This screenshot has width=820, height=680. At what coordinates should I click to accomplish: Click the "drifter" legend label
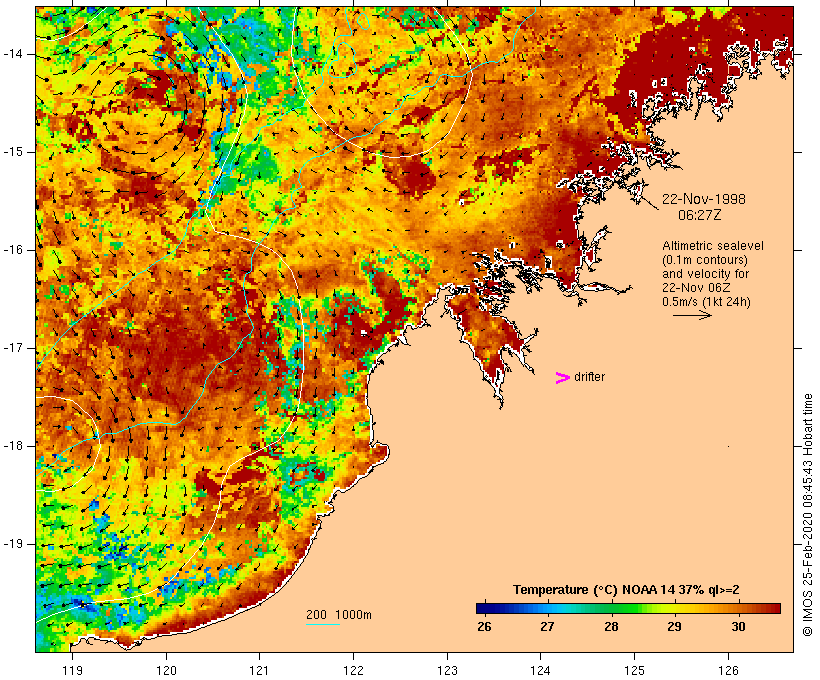click(x=589, y=377)
